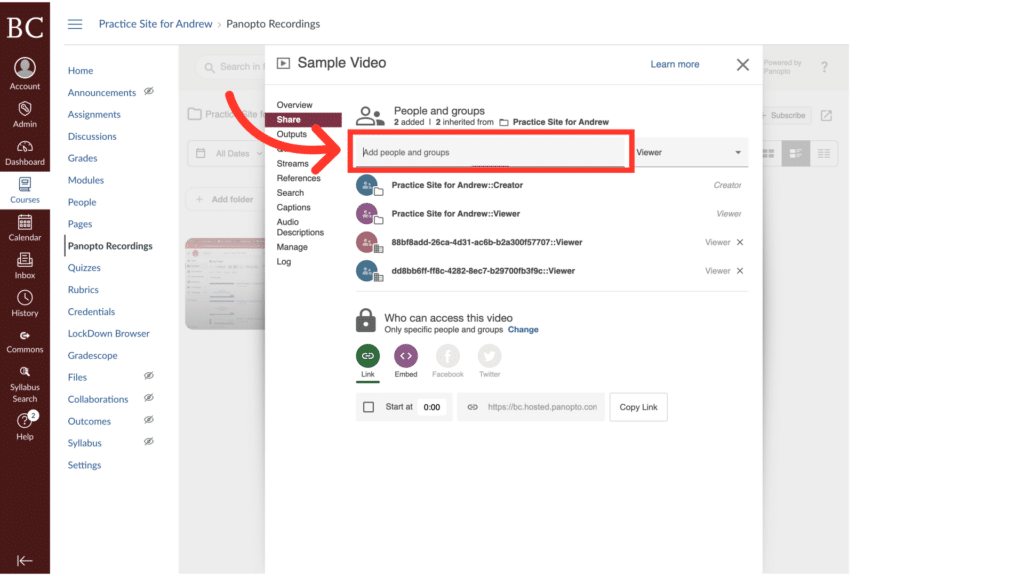
Task: Open Practice Site for Andrew breadcrumb
Action: (155, 24)
